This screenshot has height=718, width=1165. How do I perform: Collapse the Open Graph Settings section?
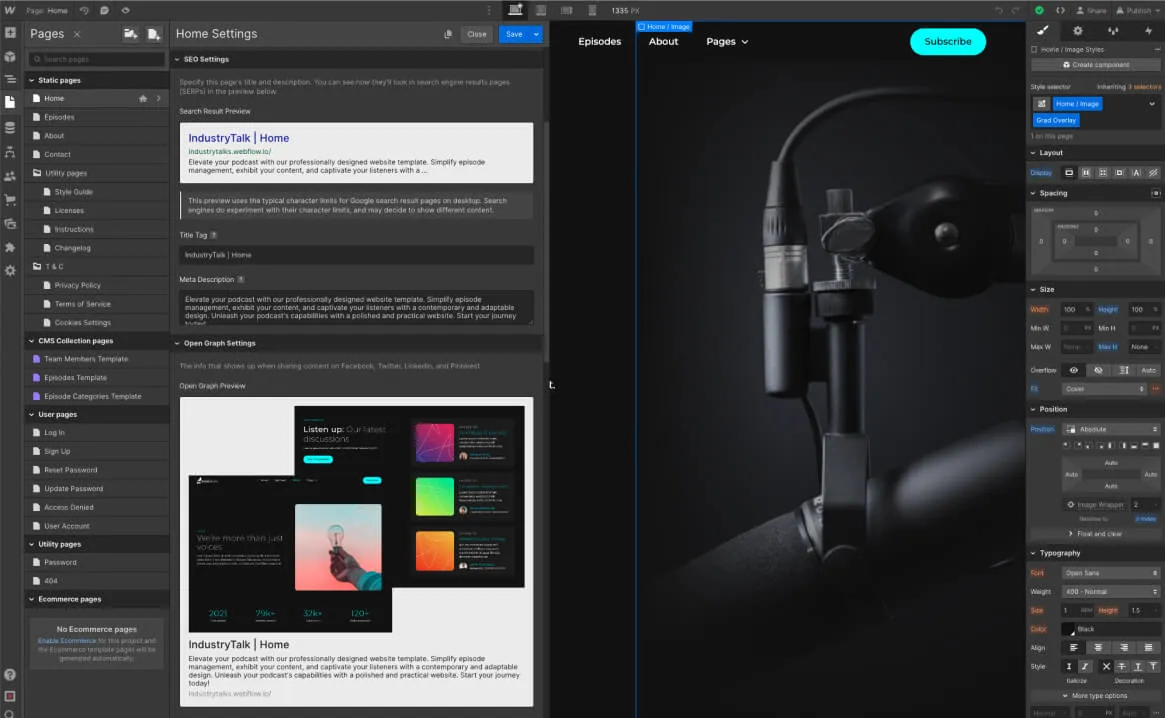click(177, 343)
